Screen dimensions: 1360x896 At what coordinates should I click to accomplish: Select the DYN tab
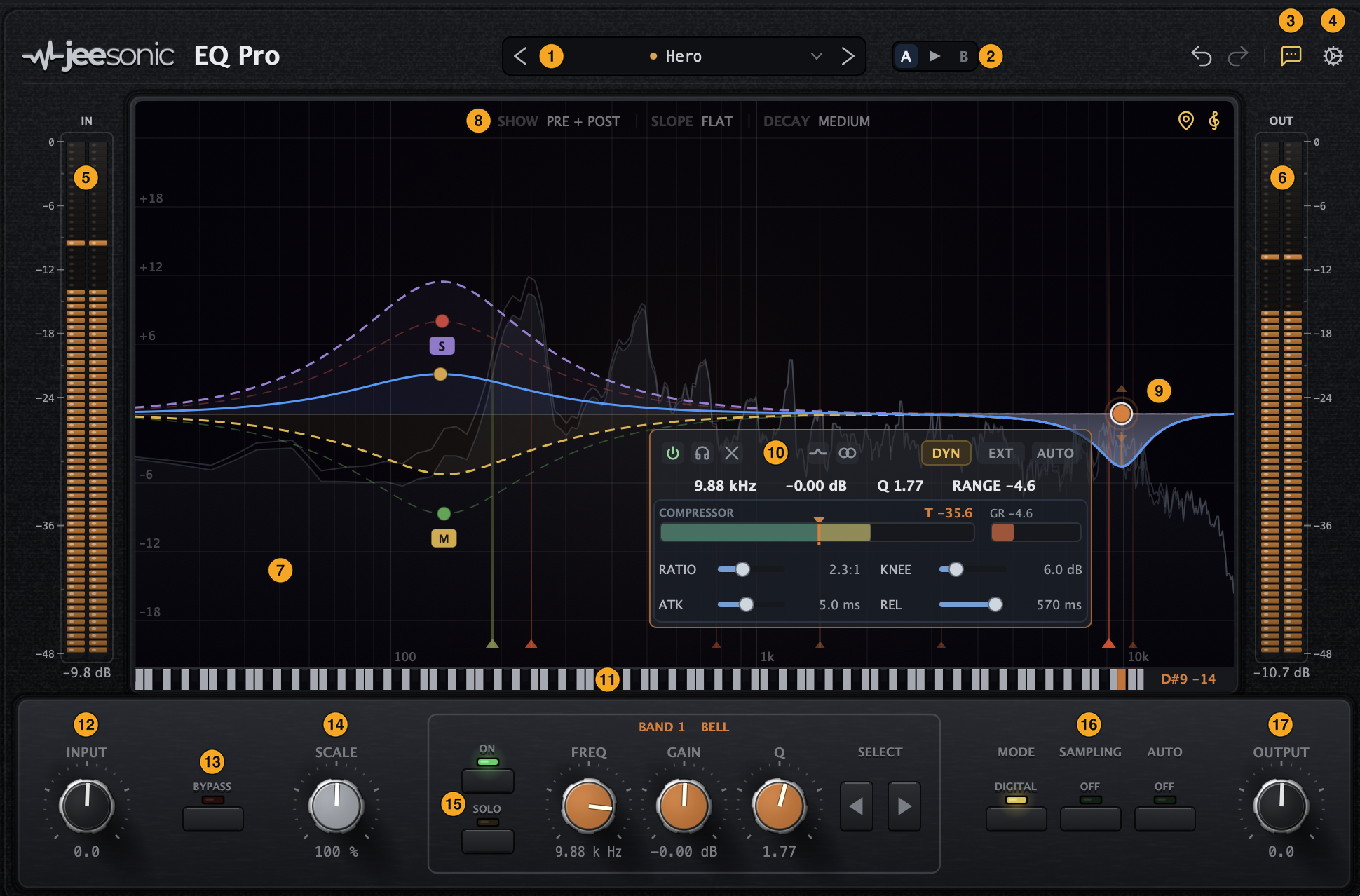tap(946, 453)
